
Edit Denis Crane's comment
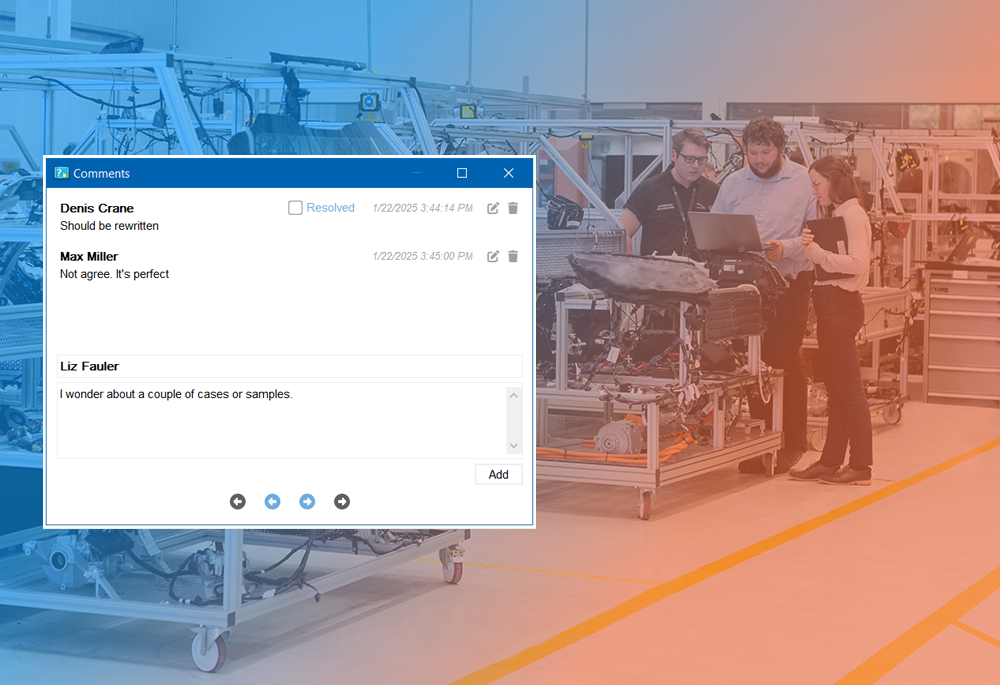coord(493,208)
